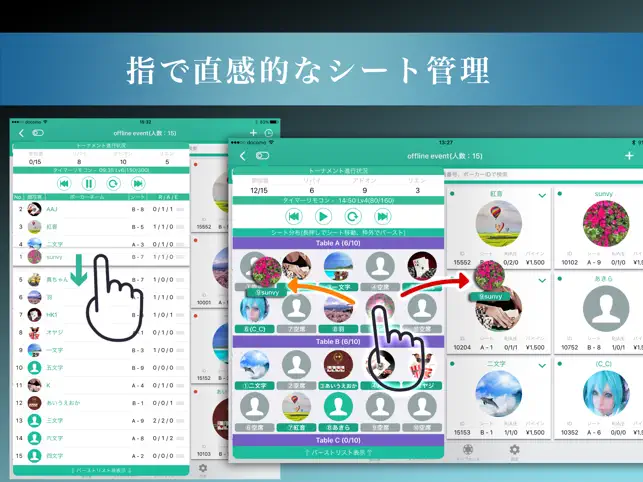Open the (C_C) card avatar photo
The image size is (643, 482).
pyautogui.click(x=606, y=394)
